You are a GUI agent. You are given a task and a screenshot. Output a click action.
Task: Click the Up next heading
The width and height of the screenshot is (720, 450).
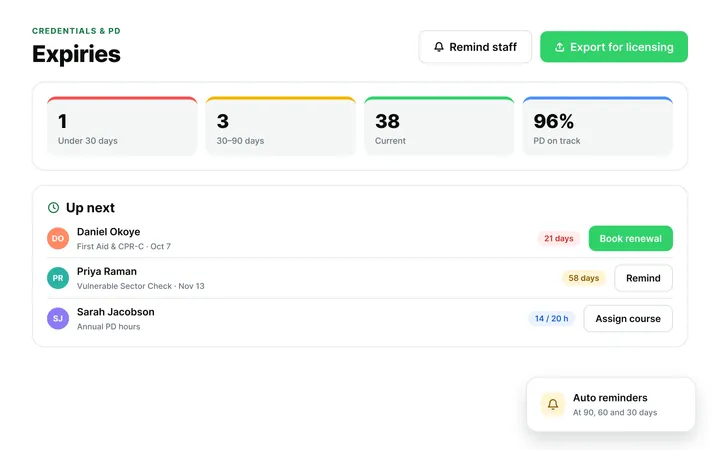pos(90,208)
